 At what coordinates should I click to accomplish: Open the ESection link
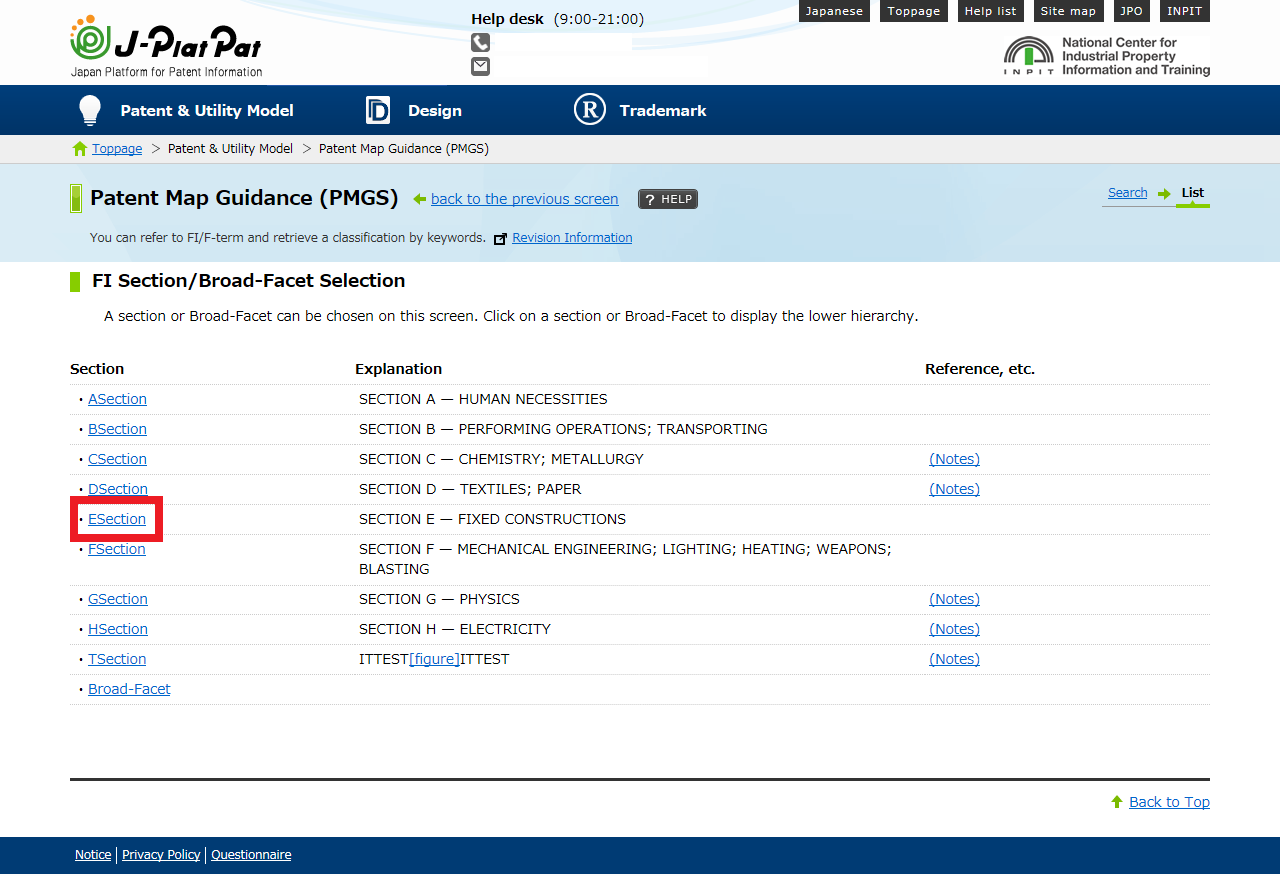click(x=117, y=518)
